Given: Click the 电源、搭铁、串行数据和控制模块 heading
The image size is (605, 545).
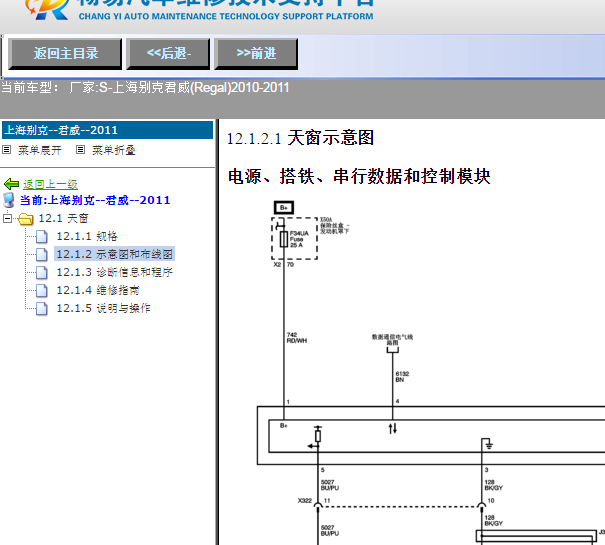Looking at the screenshot, I should tap(359, 177).
